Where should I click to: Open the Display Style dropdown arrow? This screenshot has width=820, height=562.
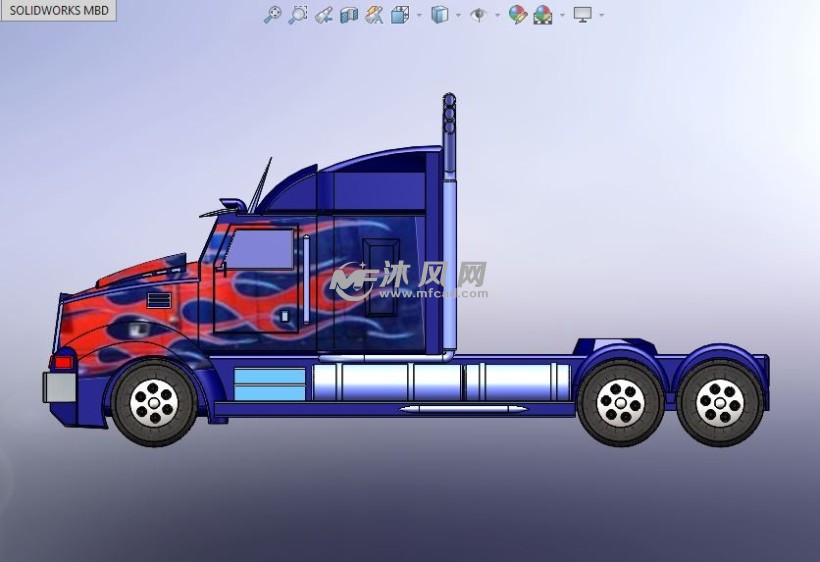coord(458,15)
